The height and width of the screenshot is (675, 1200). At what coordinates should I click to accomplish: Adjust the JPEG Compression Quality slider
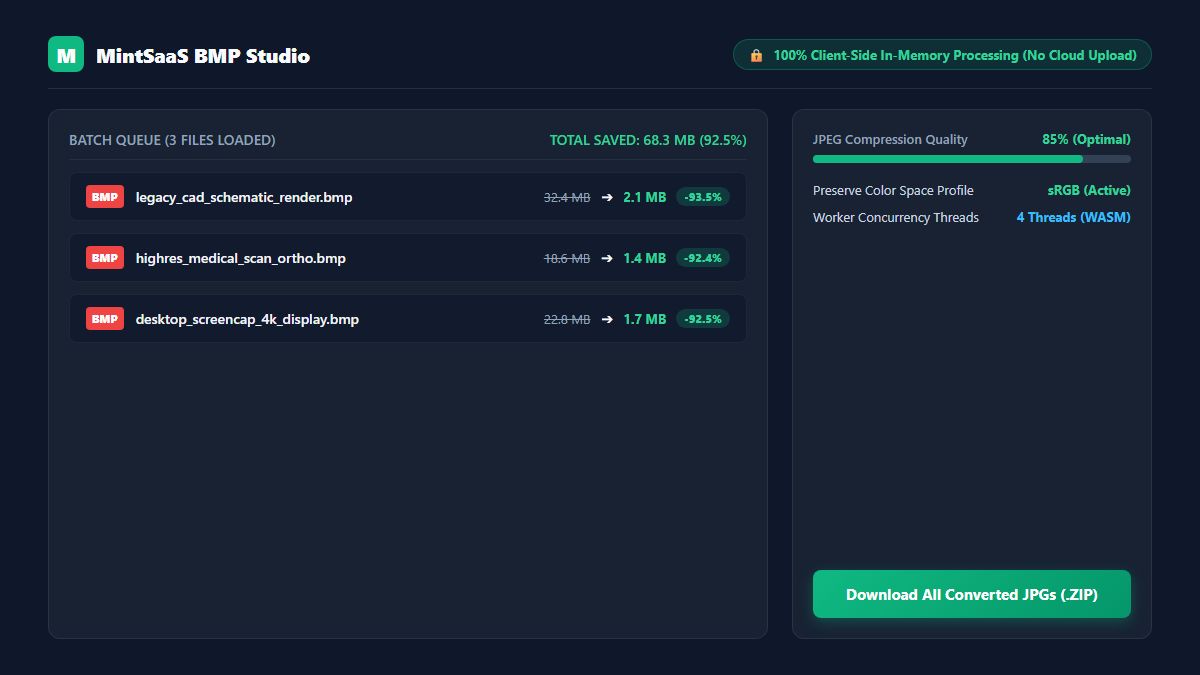pyautogui.click(x=972, y=159)
